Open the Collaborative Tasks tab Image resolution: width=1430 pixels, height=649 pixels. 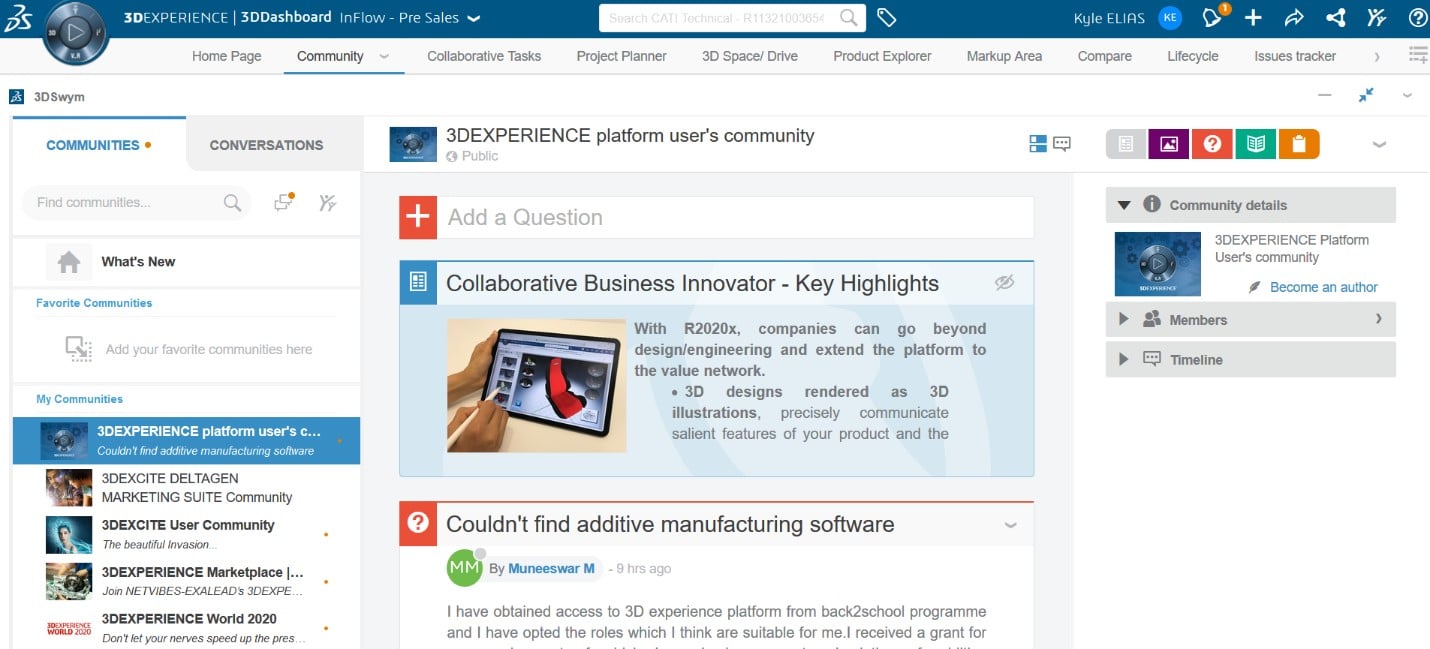484,56
